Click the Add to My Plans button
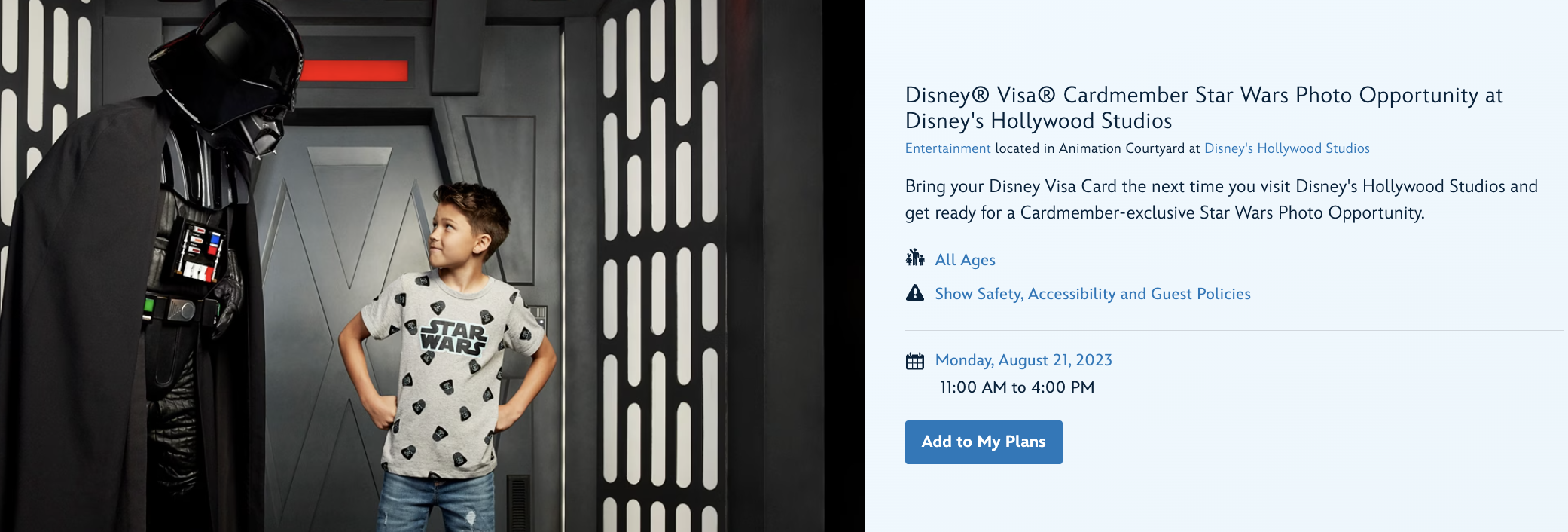Image resolution: width=1568 pixels, height=532 pixels. (x=984, y=442)
